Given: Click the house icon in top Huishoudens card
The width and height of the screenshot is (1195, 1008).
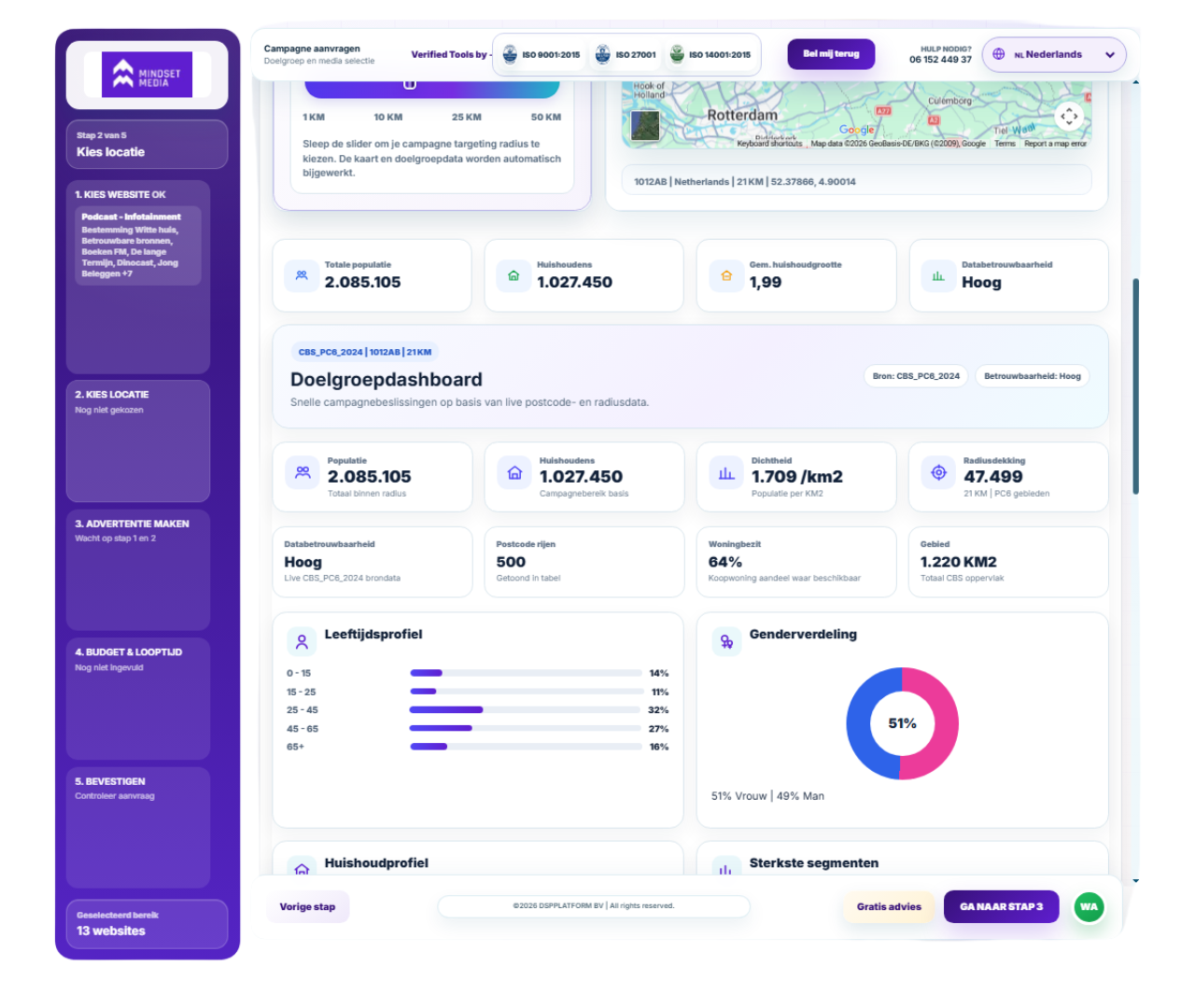Looking at the screenshot, I should [x=513, y=275].
